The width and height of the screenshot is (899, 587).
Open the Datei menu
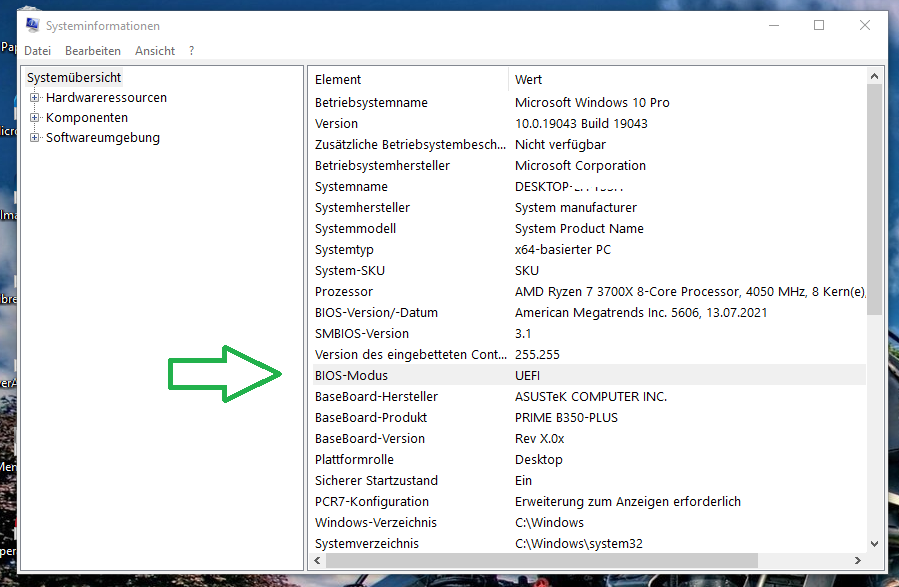[x=37, y=51]
